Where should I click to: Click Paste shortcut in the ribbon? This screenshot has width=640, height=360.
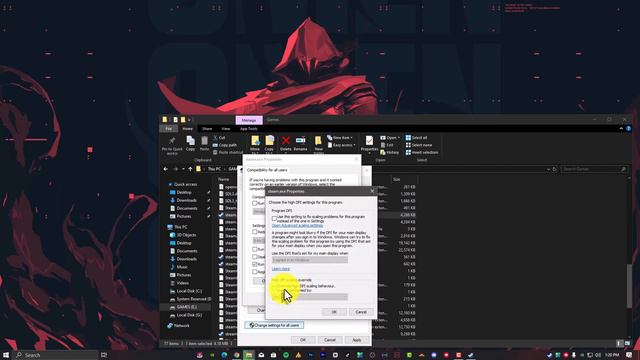(x=228, y=152)
